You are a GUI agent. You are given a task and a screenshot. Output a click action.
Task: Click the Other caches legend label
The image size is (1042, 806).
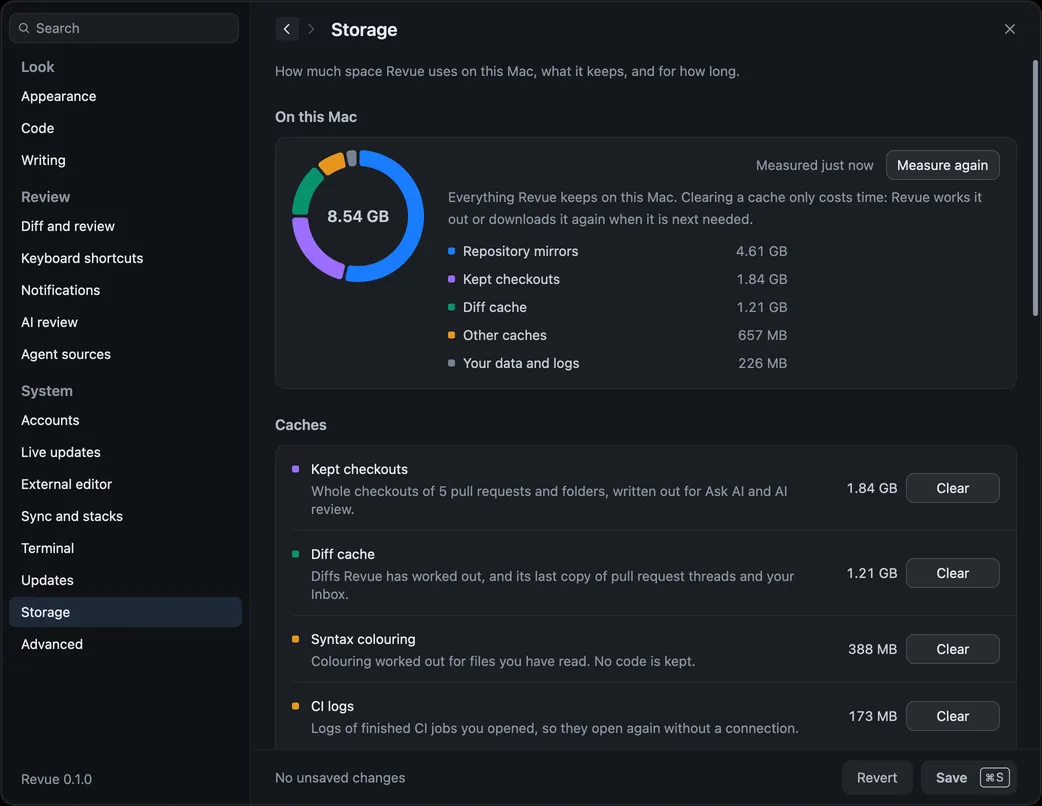tap(504, 335)
